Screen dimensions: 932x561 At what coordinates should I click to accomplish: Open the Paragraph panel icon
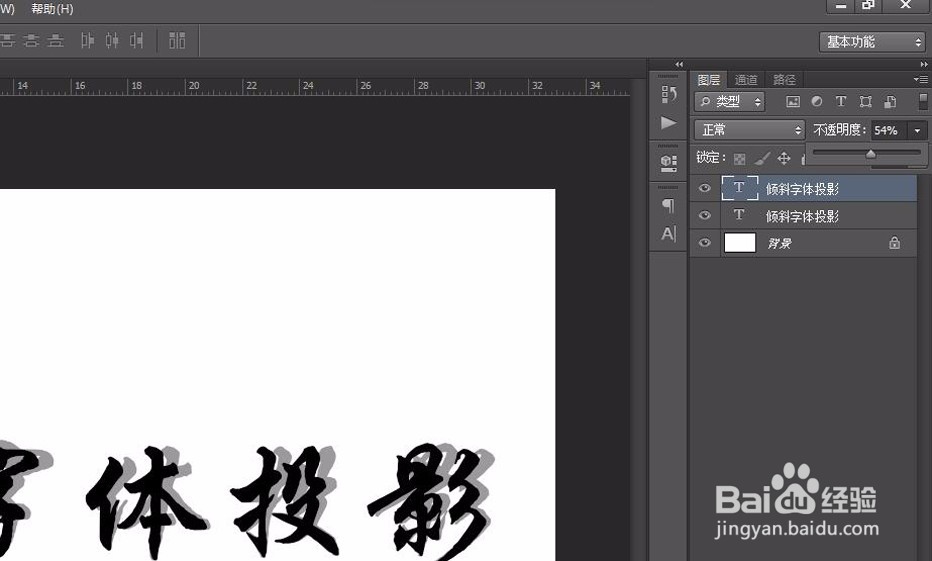click(x=669, y=205)
